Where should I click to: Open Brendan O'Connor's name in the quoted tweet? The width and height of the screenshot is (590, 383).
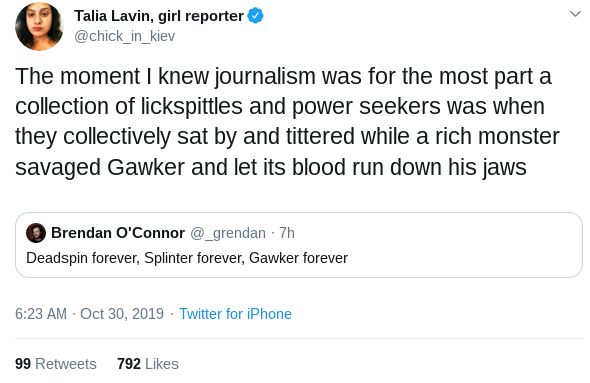(x=118, y=233)
